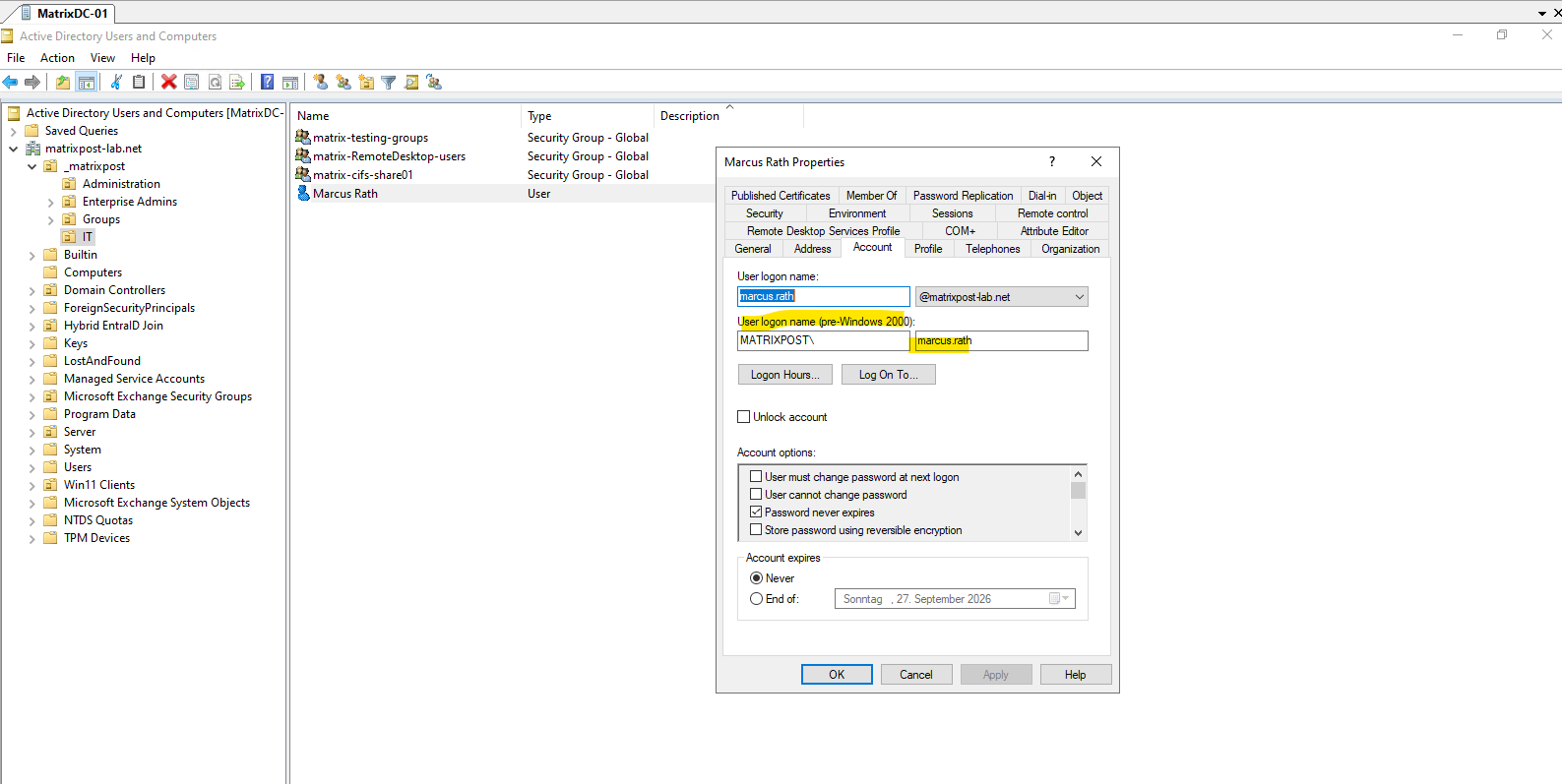Go up one level with folder icon

(x=63, y=83)
